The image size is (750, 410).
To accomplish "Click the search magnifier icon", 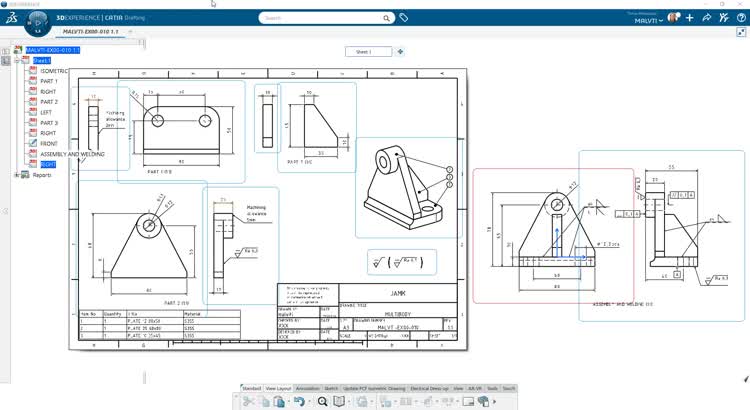I will point(386,18).
